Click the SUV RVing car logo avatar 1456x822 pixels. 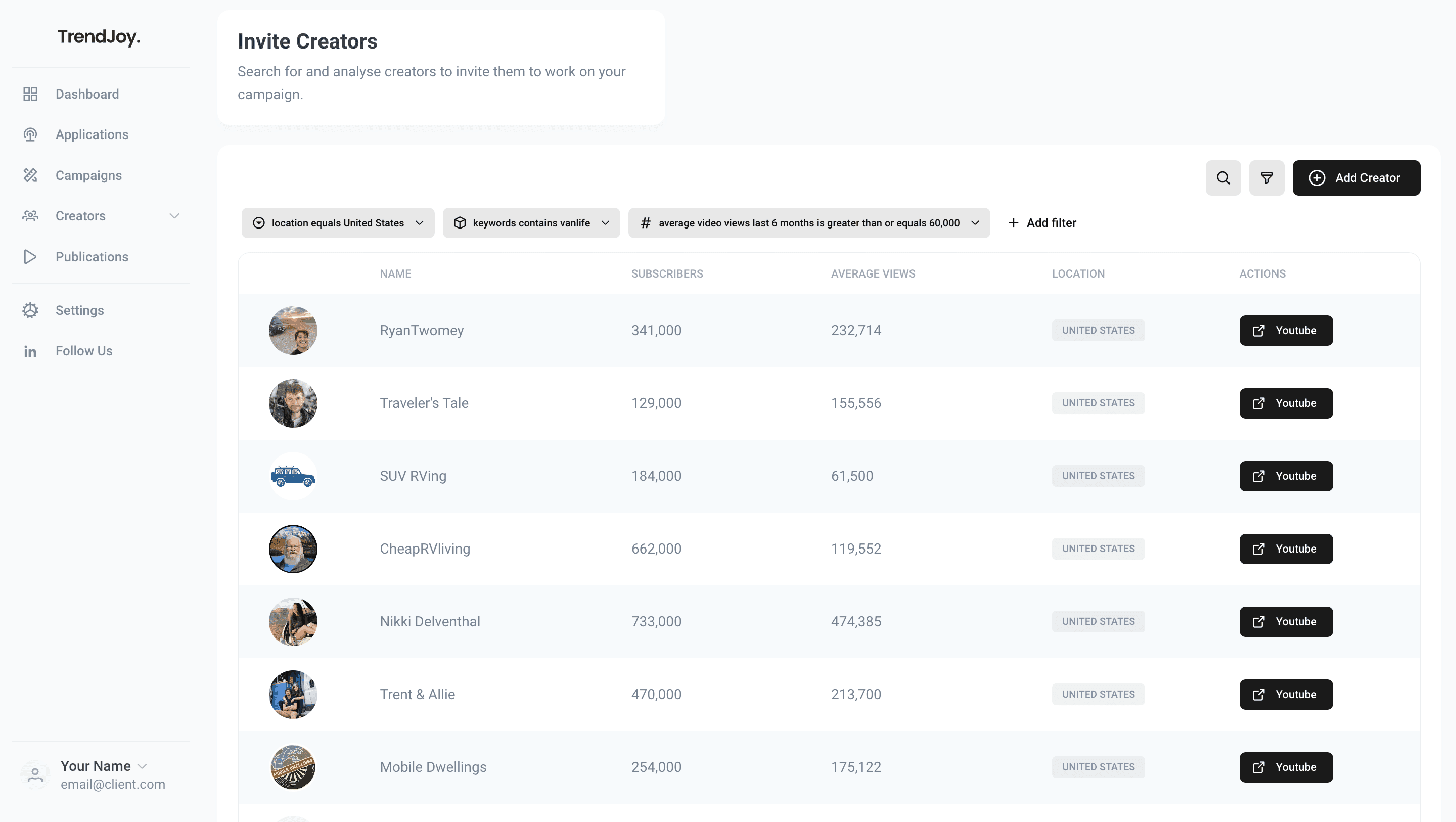(x=293, y=476)
